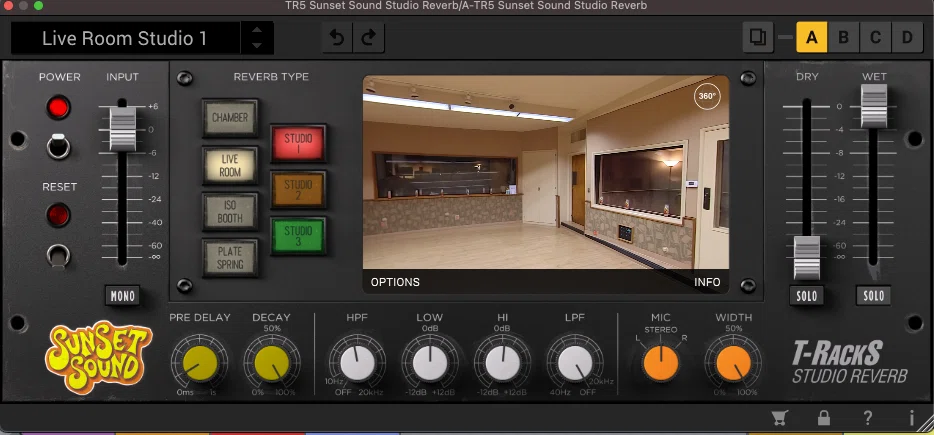Click the INPUT fader handle
This screenshot has height=435, width=934.
[122, 129]
